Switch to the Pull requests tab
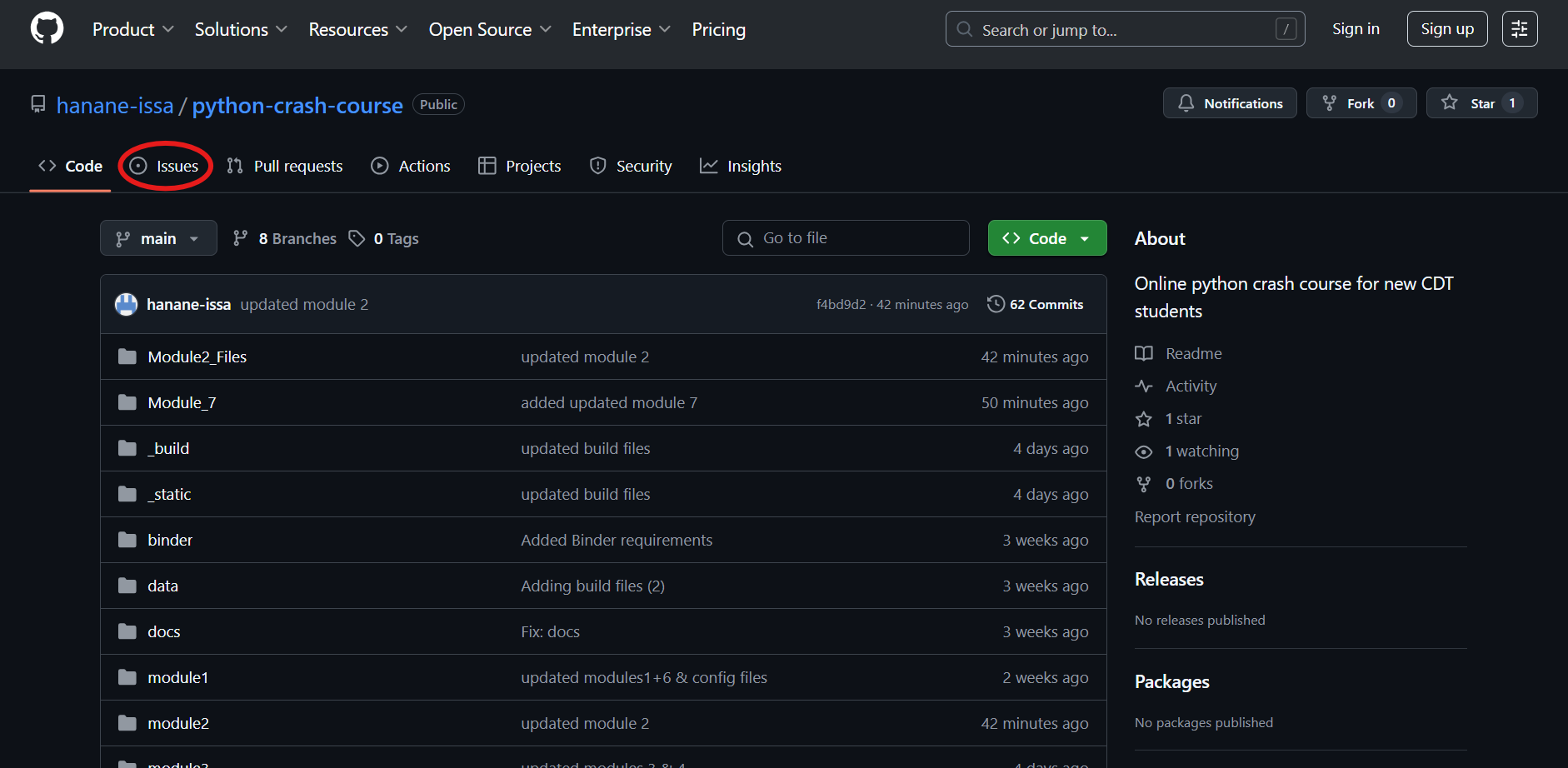1568x768 pixels. tap(297, 166)
